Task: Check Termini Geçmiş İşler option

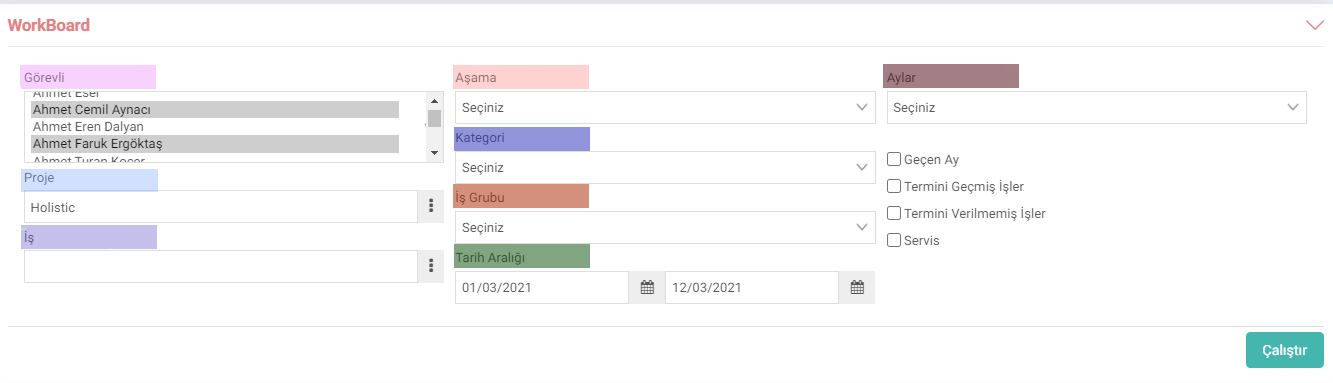Action: pos(895,186)
